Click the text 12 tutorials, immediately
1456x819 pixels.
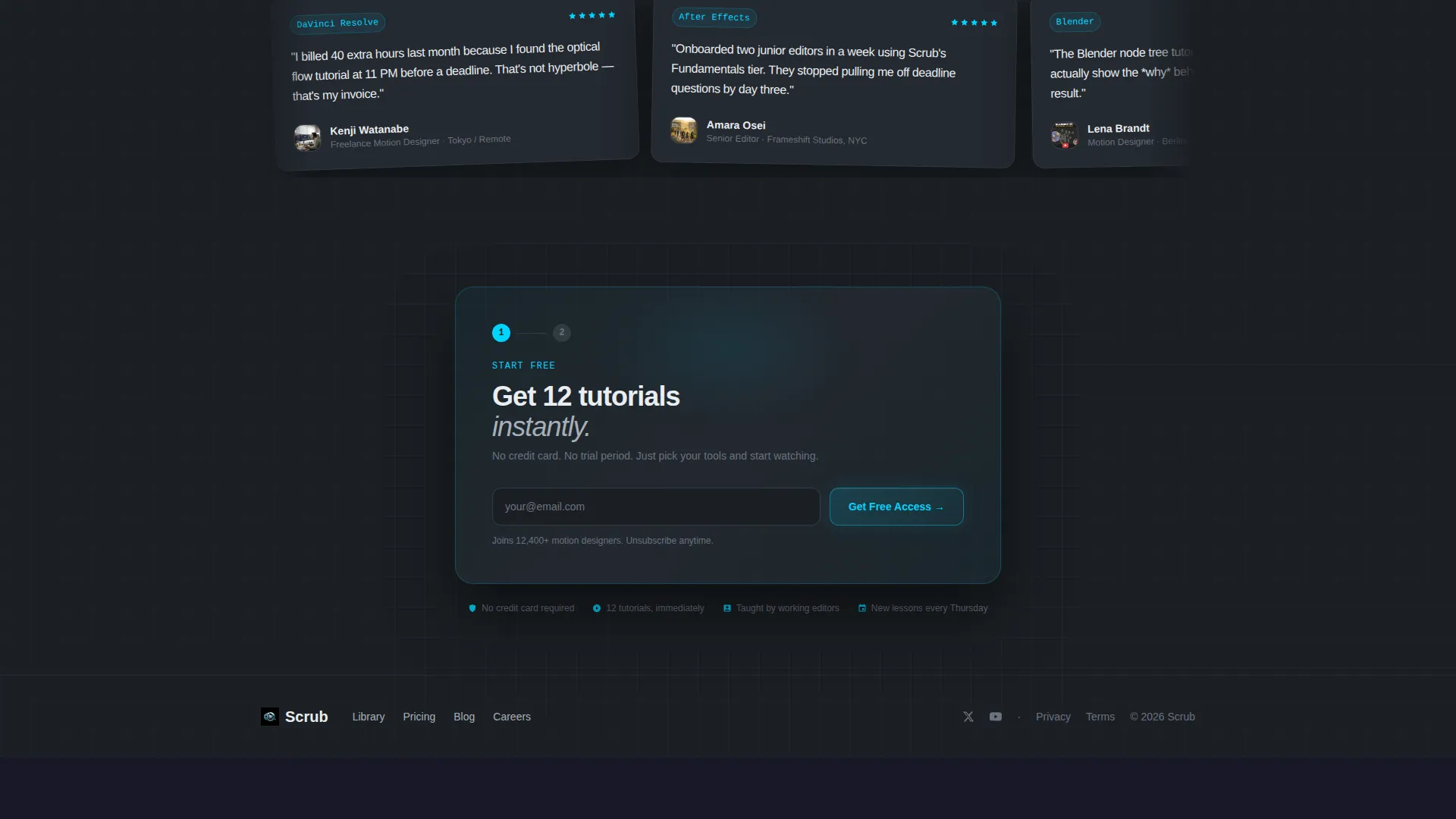[x=655, y=608]
